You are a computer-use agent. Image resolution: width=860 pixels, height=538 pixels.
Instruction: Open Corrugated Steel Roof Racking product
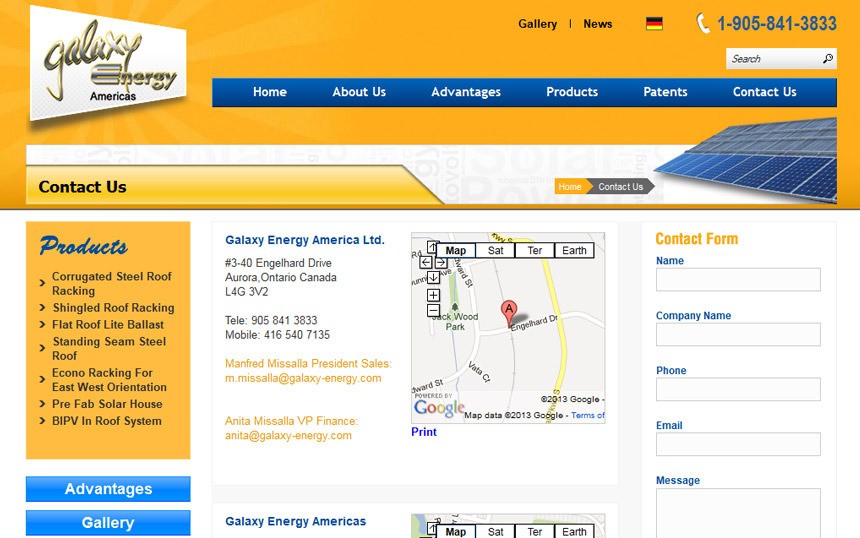[112, 284]
